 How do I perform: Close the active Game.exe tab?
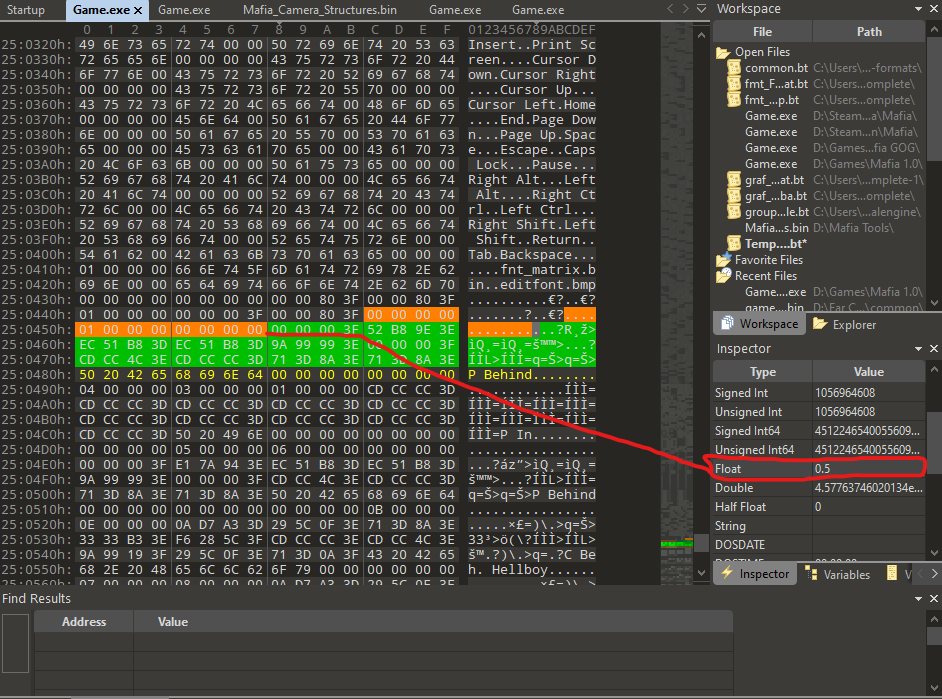tap(137, 10)
